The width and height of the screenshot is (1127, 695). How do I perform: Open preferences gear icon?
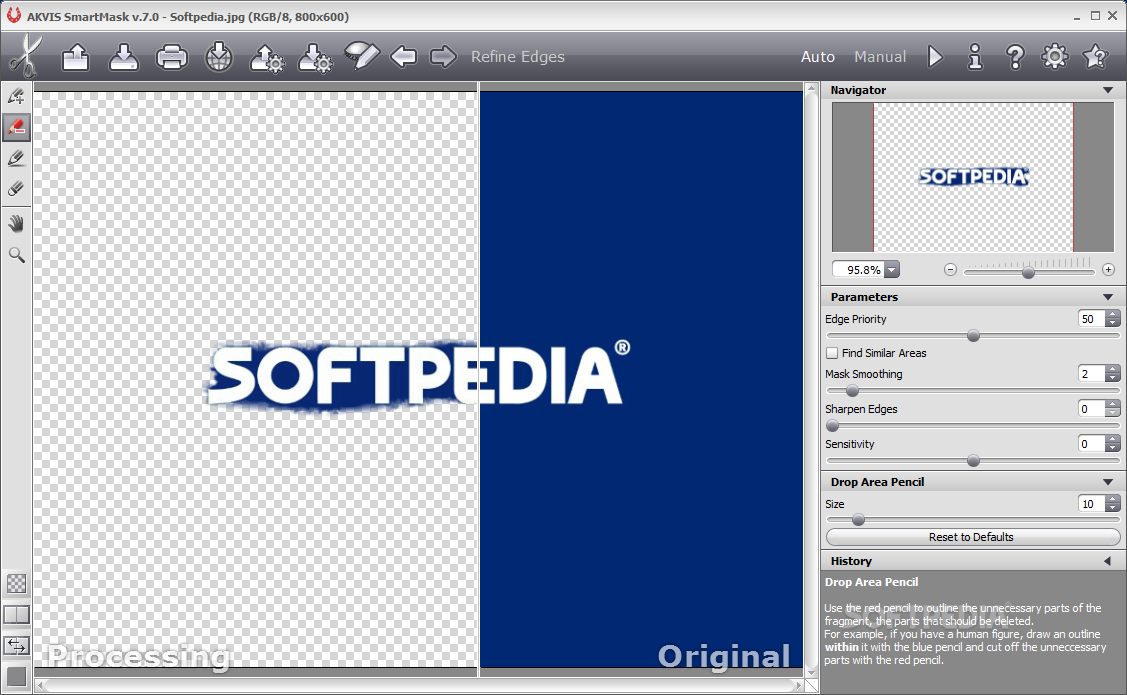click(x=1054, y=56)
